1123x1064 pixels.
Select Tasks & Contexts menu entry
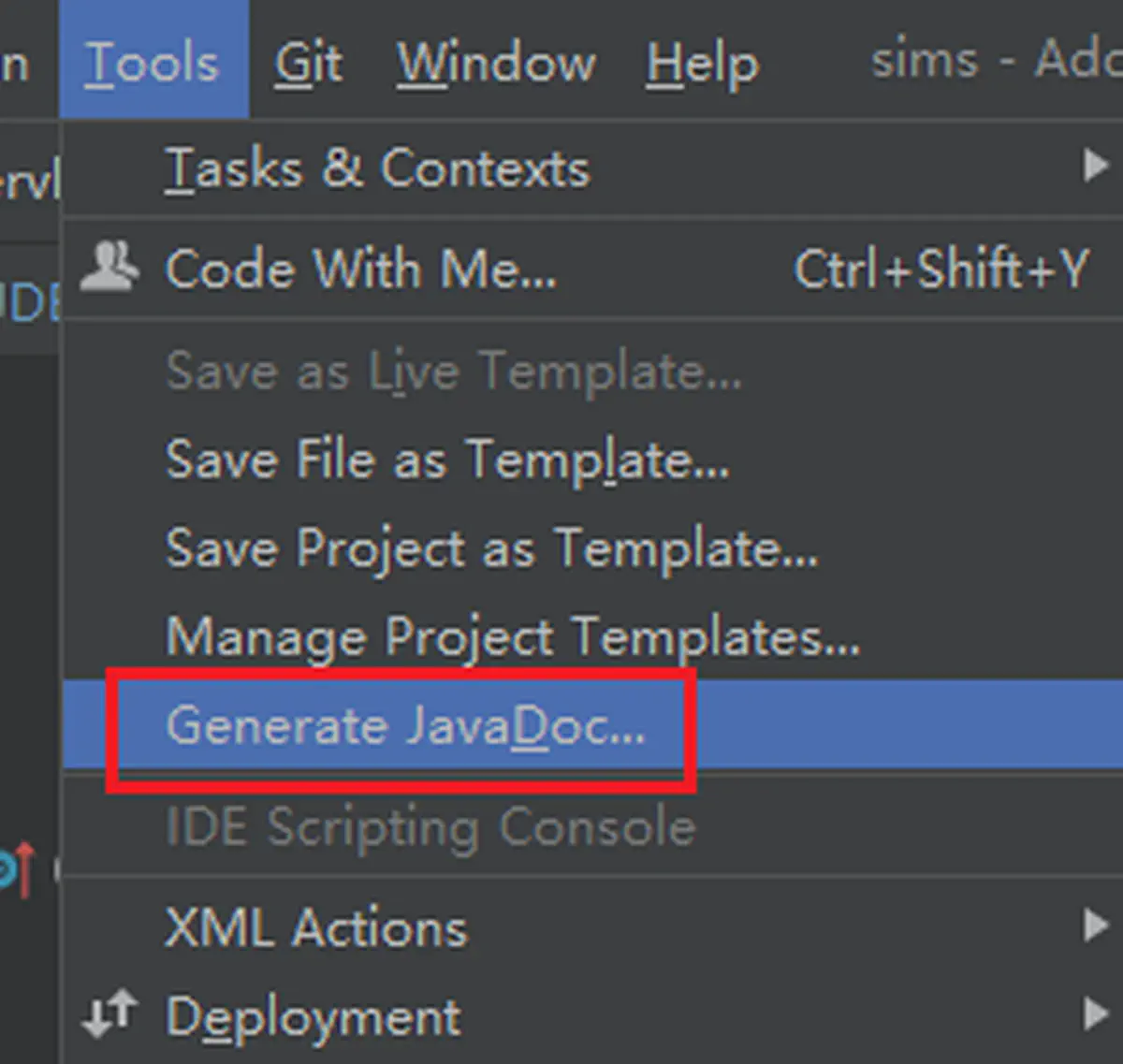click(593, 168)
